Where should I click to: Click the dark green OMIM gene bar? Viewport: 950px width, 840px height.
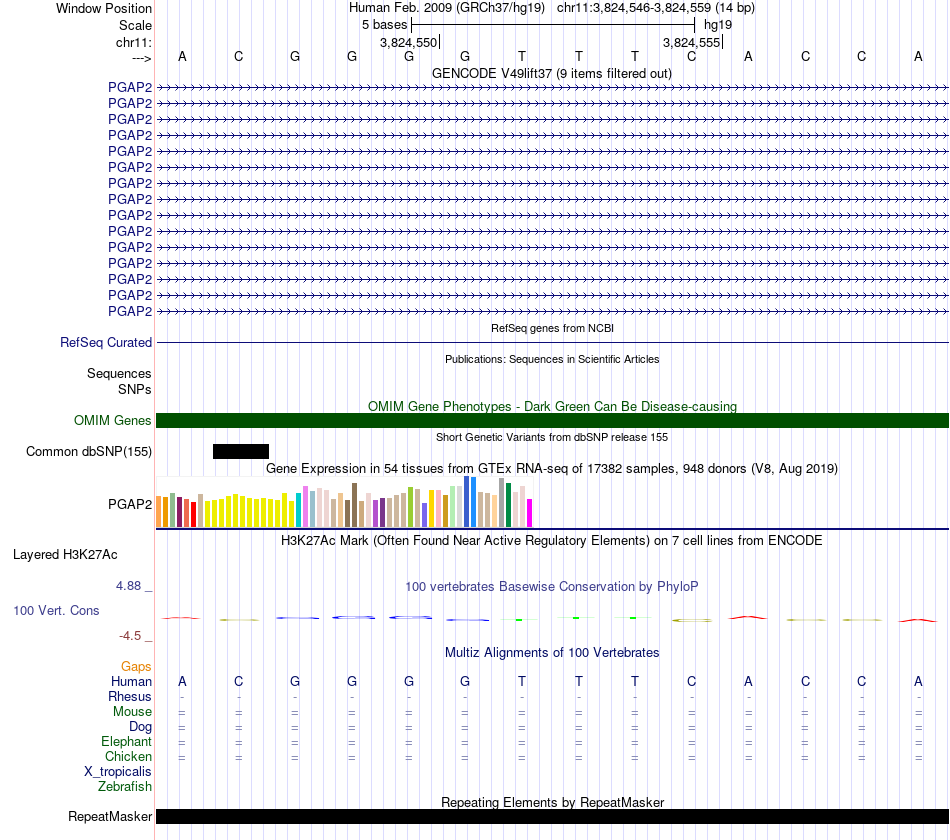point(552,421)
